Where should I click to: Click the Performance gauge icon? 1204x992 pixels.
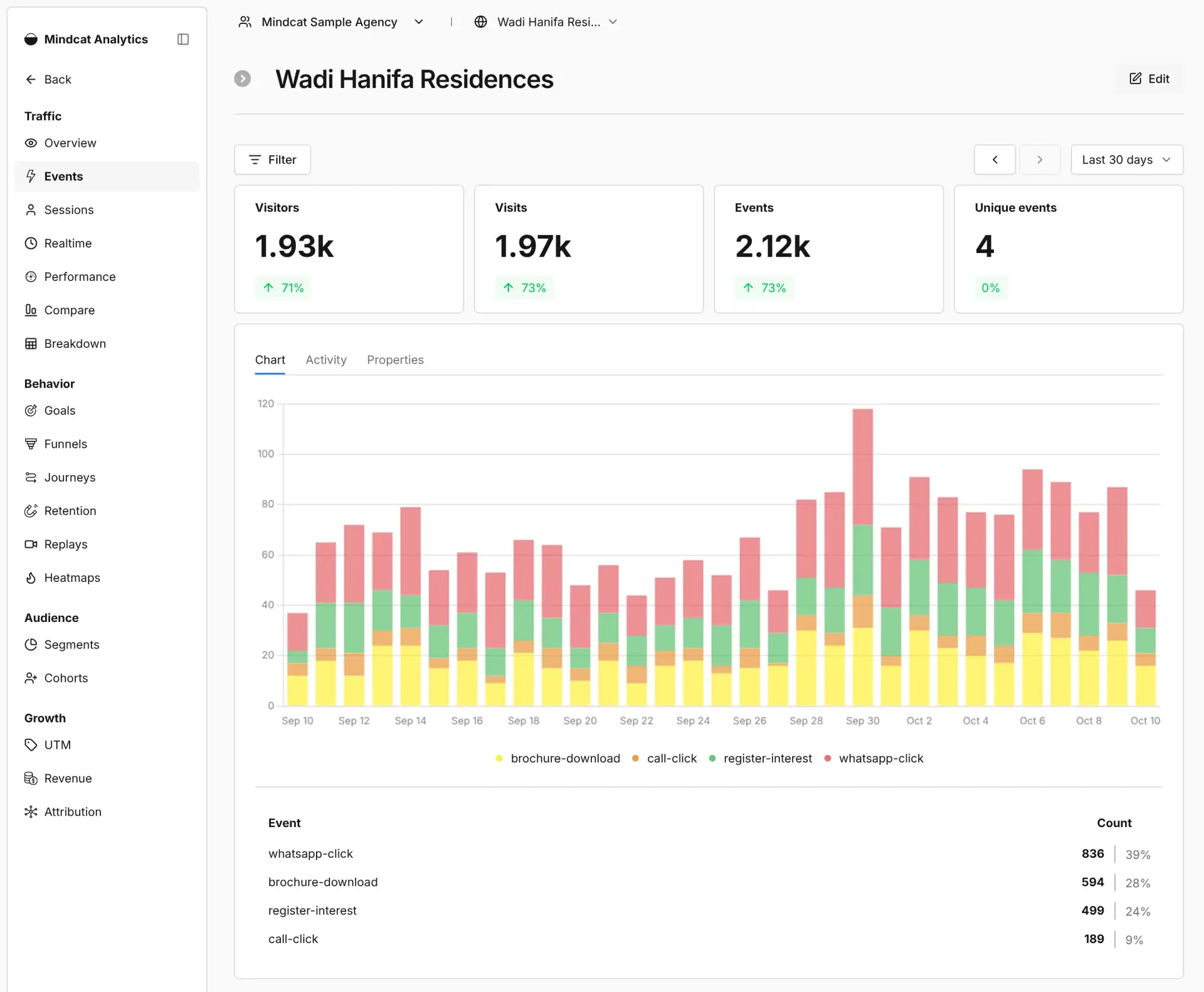31,277
